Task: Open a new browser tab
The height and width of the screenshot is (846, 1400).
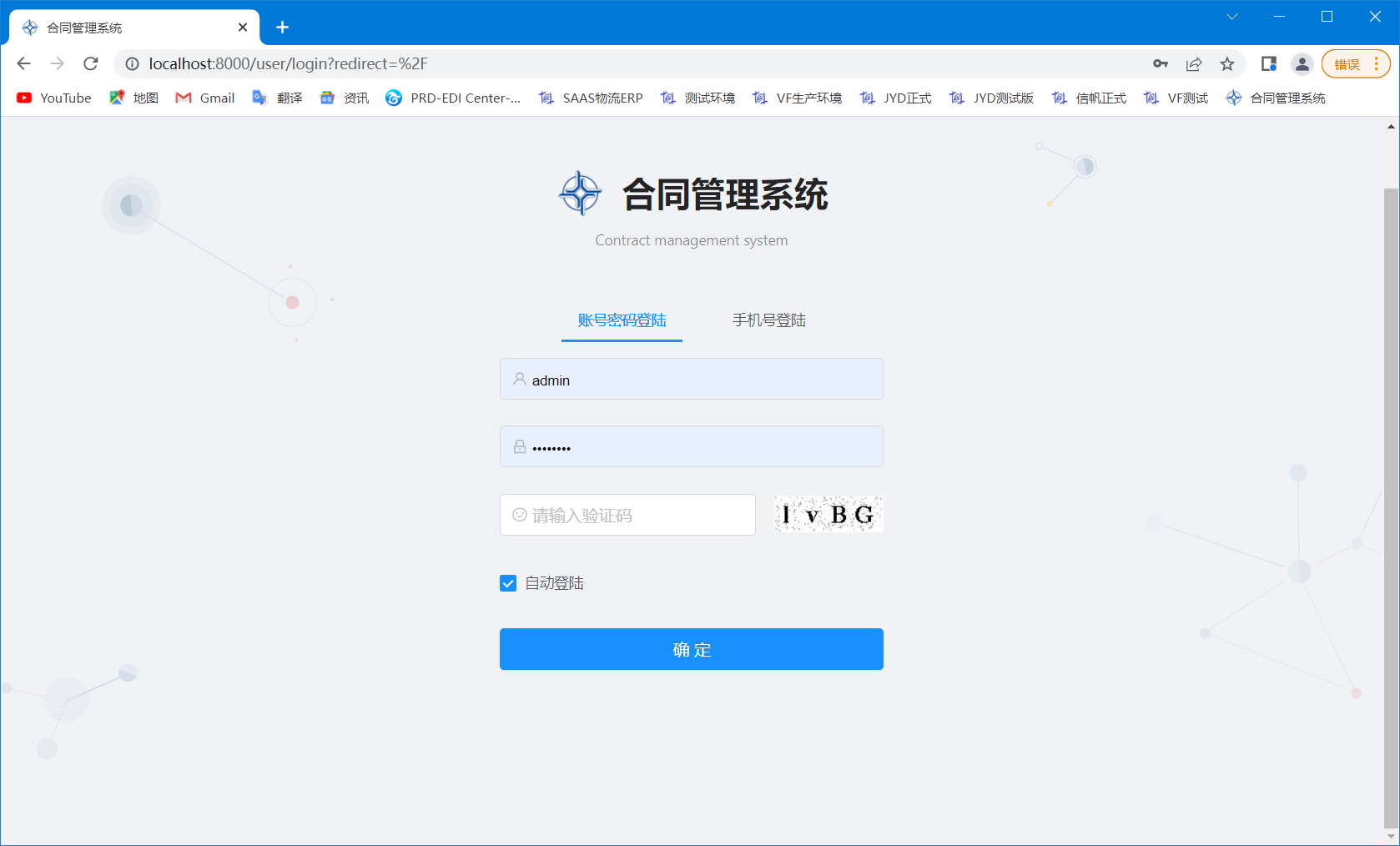Action: [x=282, y=28]
